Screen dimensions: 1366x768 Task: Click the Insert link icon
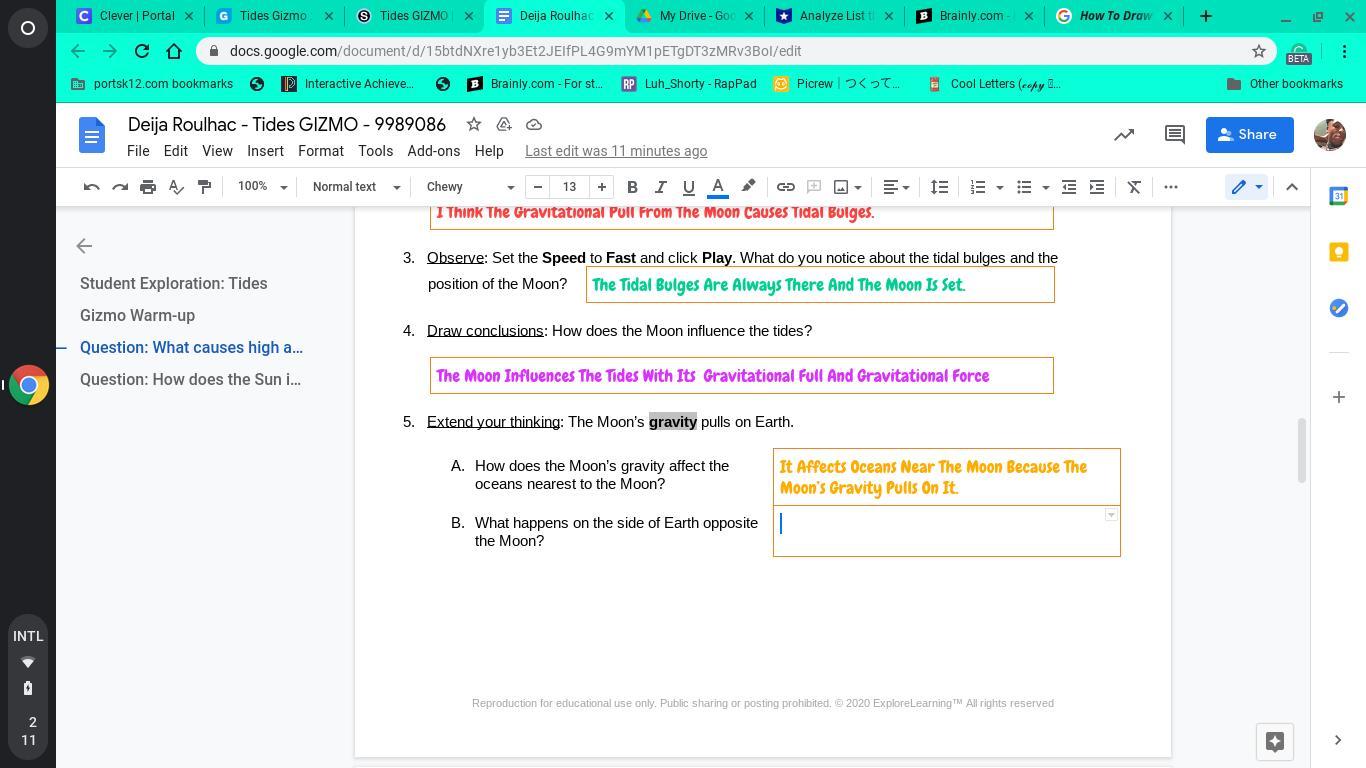[786, 187]
